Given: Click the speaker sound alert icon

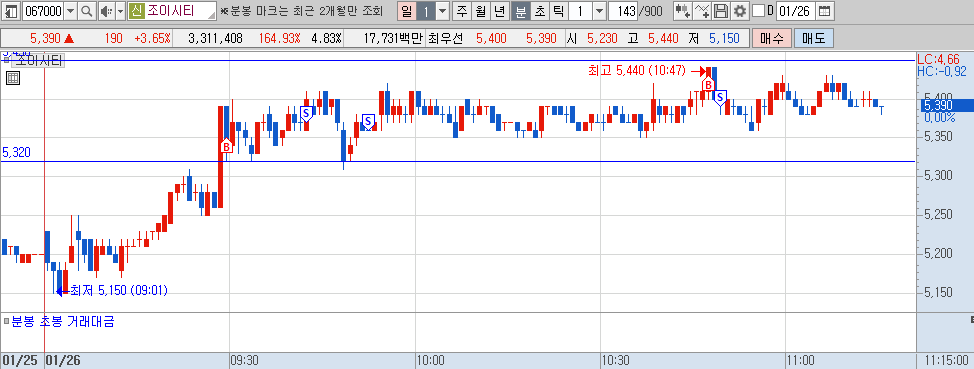Looking at the screenshot, I should (x=106, y=11).
